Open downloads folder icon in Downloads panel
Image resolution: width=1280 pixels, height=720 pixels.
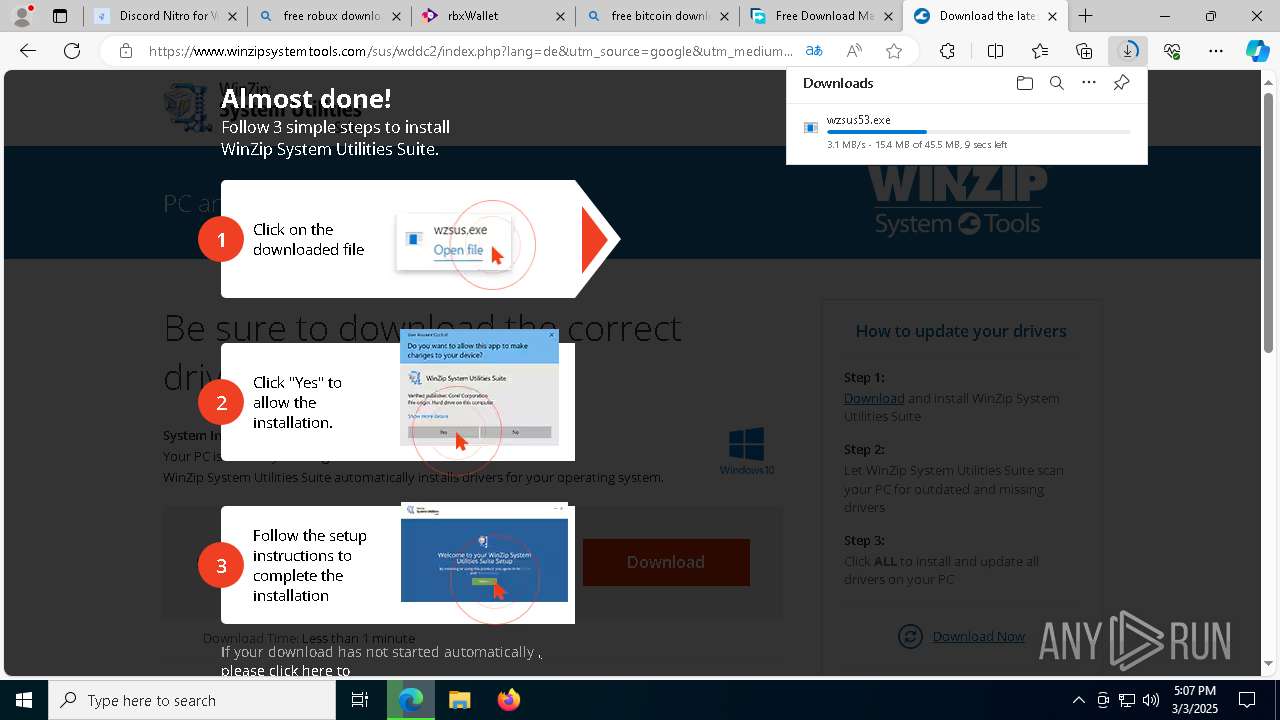click(x=1024, y=83)
